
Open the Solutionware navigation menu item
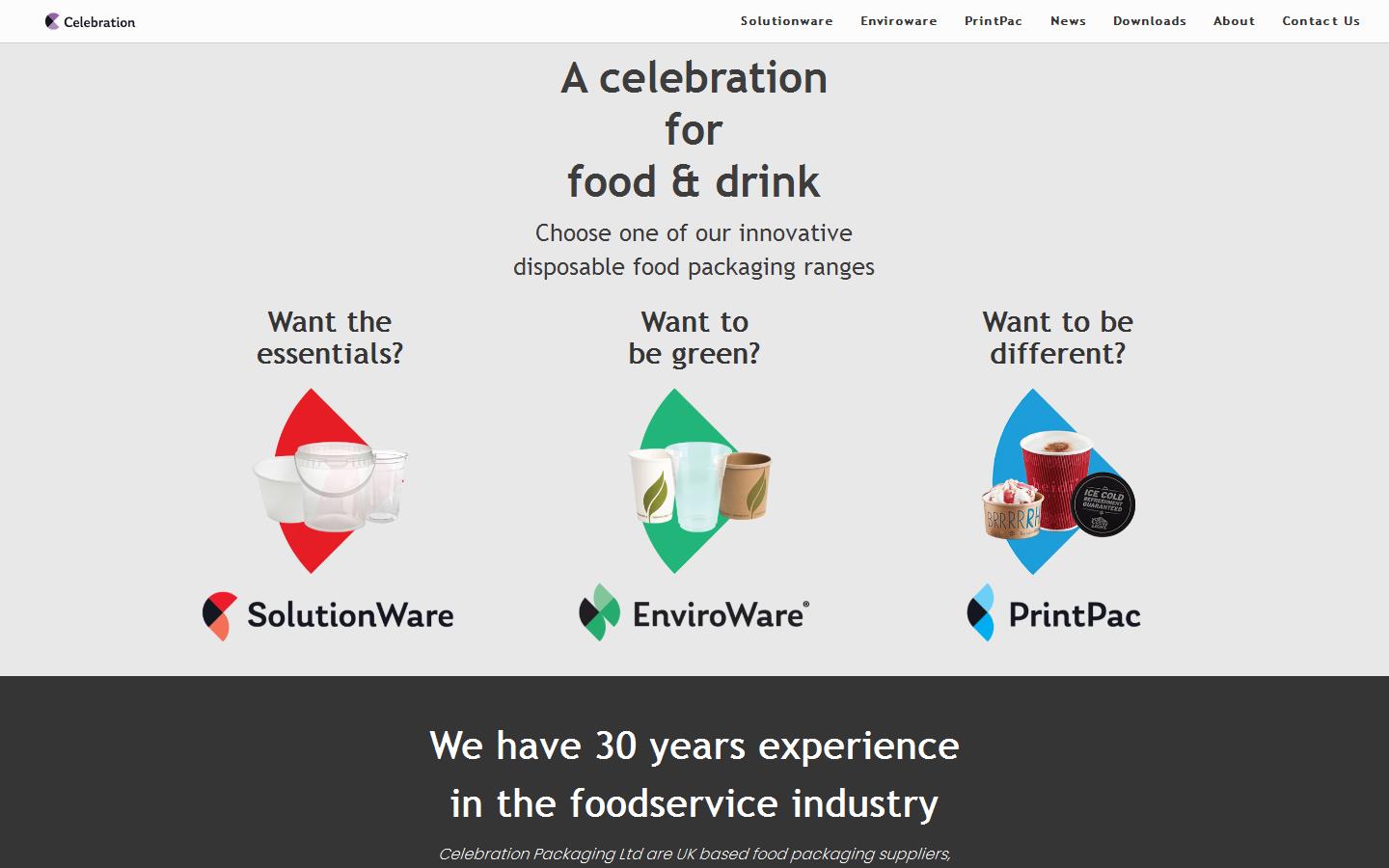(x=787, y=20)
